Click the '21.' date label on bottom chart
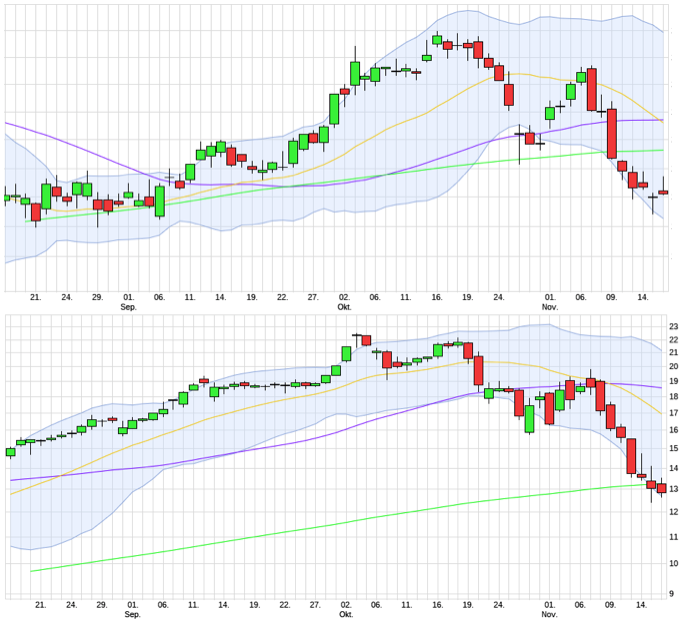The height and width of the screenshot is (621, 684). [40, 605]
